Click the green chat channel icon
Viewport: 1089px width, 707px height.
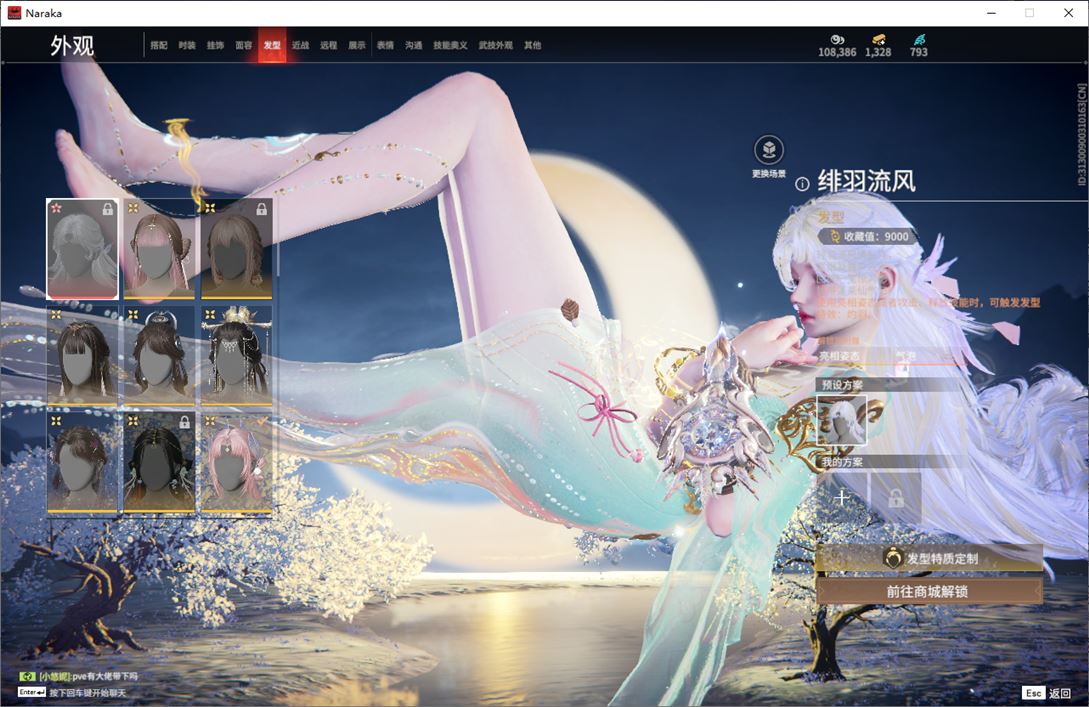click(27, 676)
